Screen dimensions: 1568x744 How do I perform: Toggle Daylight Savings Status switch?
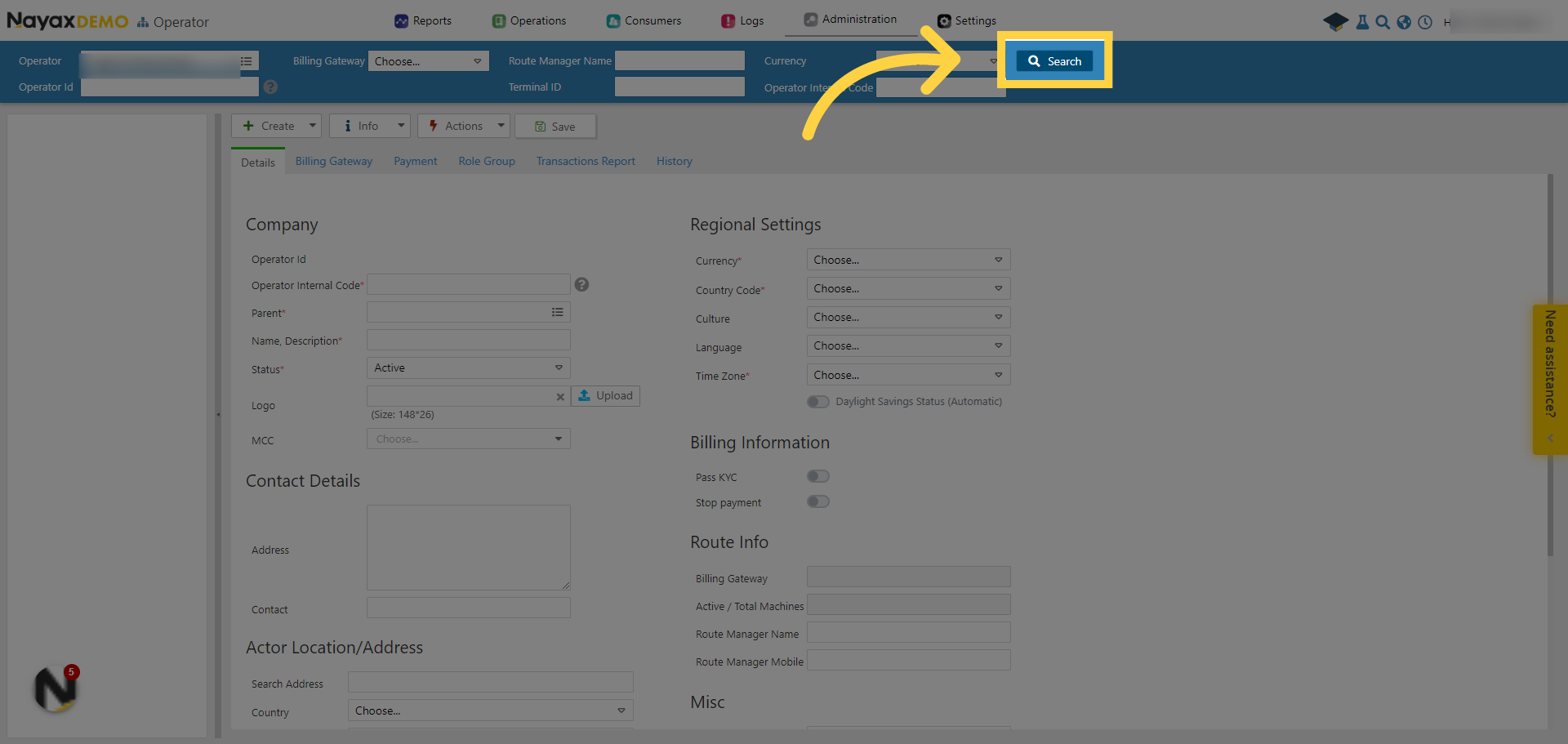click(x=818, y=402)
